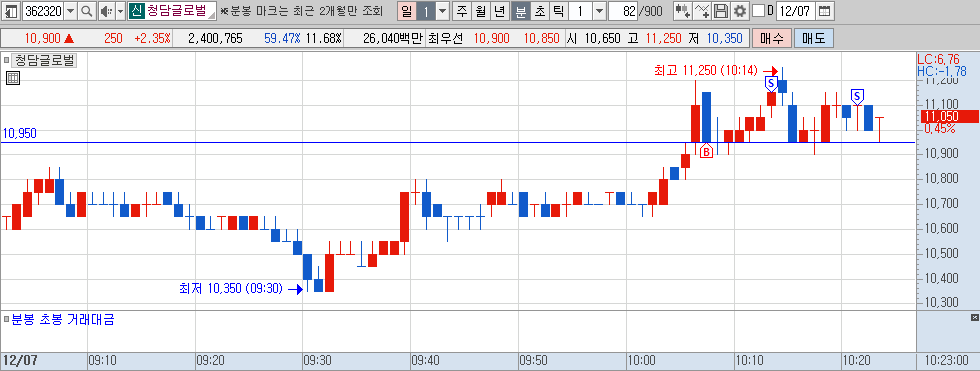Click the blue 10,950 horizontal line label
The width and height of the screenshot is (980, 371).
point(19,133)
